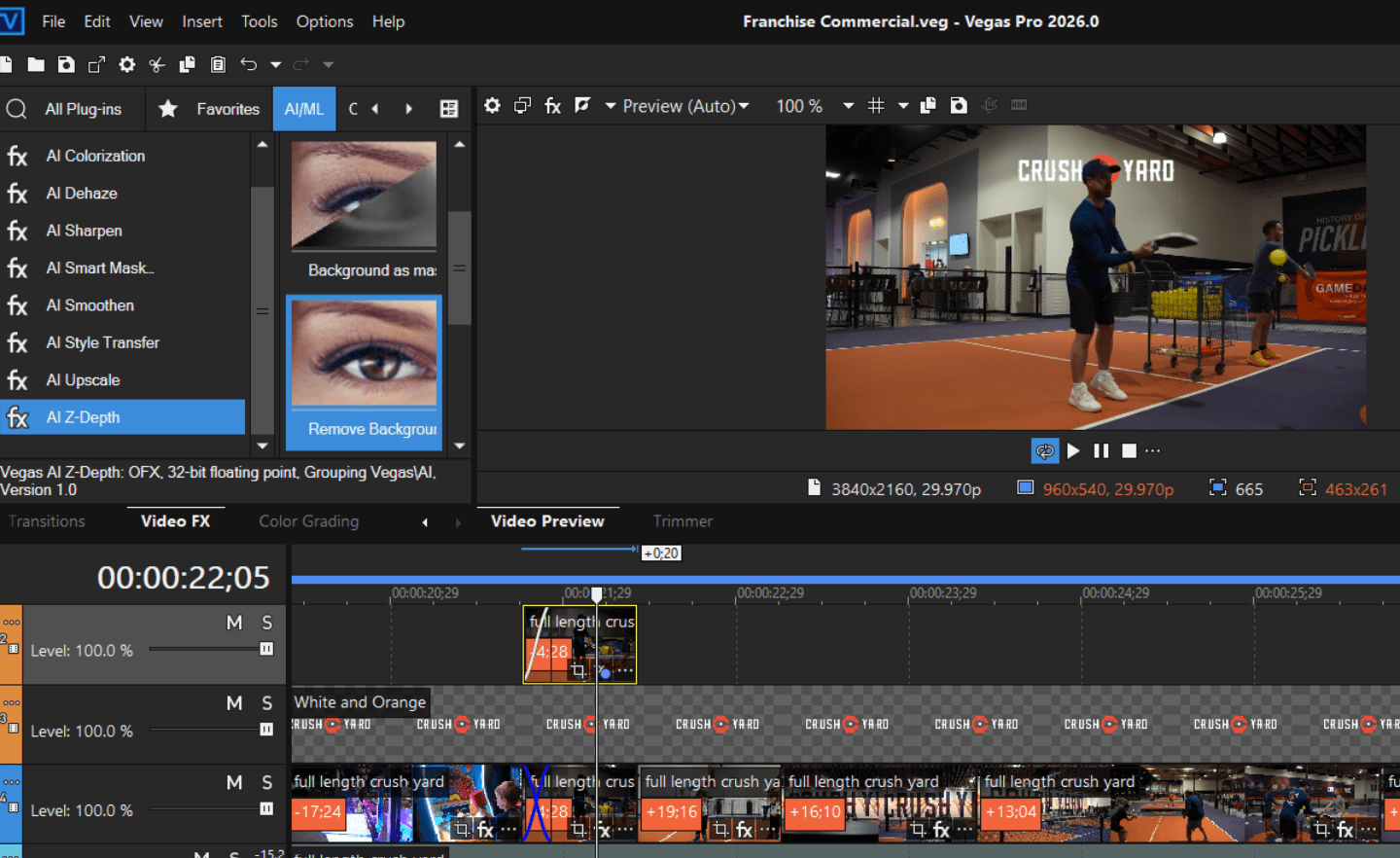Open project properties gear in main toolbar
This screenshot has height=858, width=1400.
[126, 65]
